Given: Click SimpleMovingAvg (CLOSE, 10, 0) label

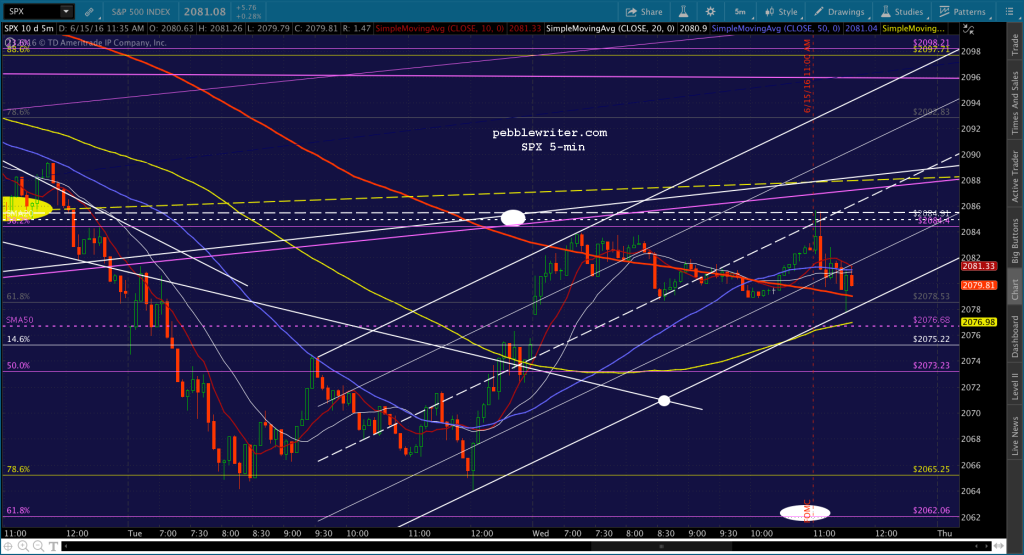Looking at the screenshot, I should (x=441, y=29).
